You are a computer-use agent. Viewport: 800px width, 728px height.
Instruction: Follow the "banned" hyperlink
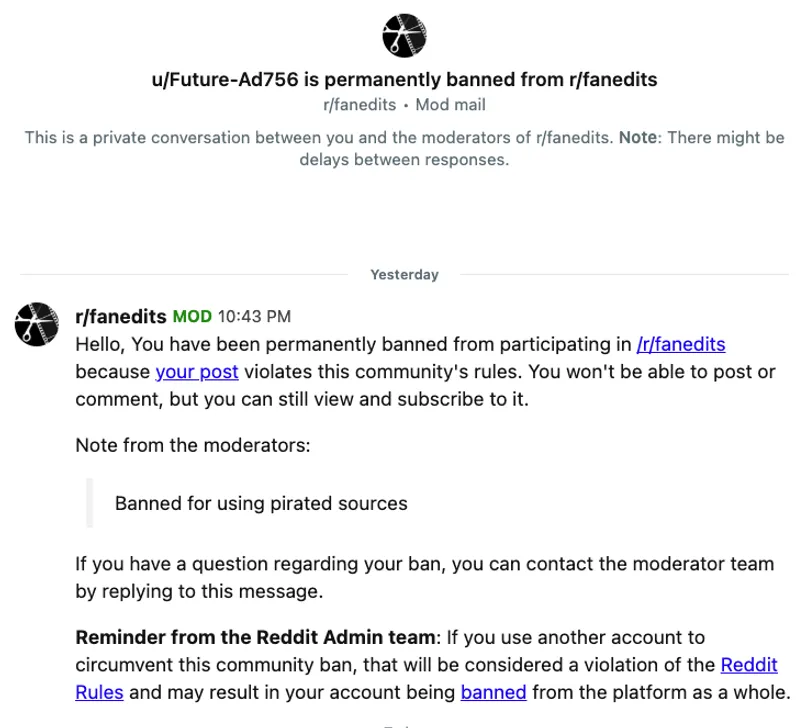click(493, 692)
